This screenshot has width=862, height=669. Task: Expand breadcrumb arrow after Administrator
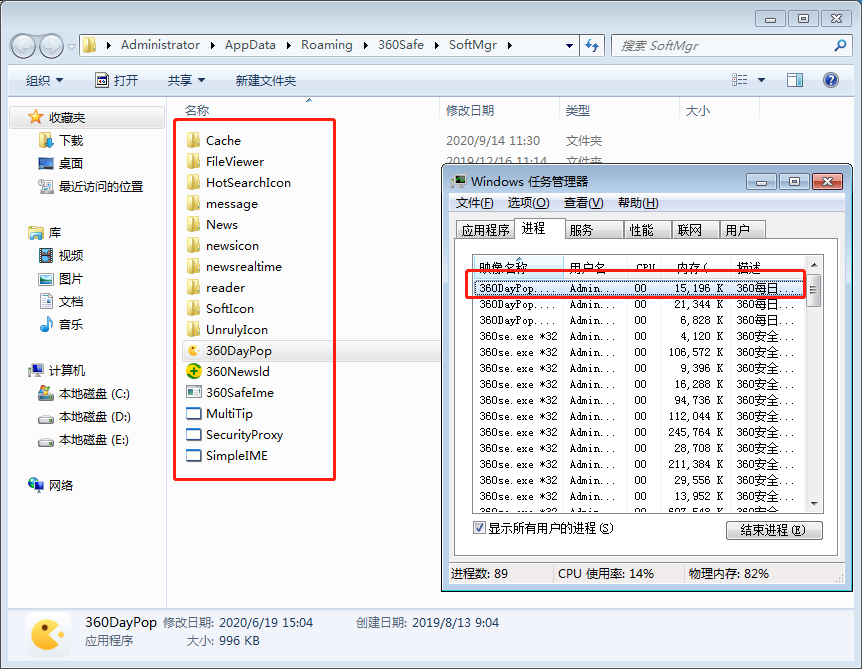pyautogui.click(x=213, y=45)
